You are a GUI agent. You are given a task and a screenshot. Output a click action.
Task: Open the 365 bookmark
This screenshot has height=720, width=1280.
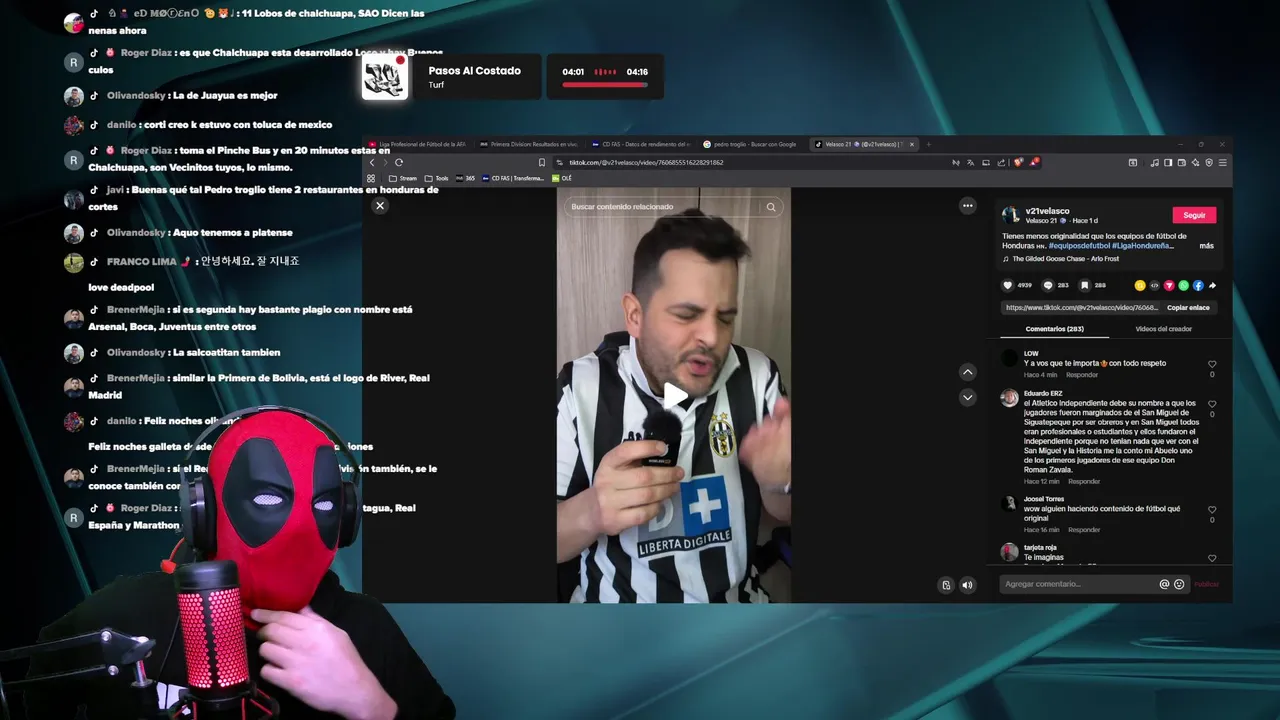[465, 178]
